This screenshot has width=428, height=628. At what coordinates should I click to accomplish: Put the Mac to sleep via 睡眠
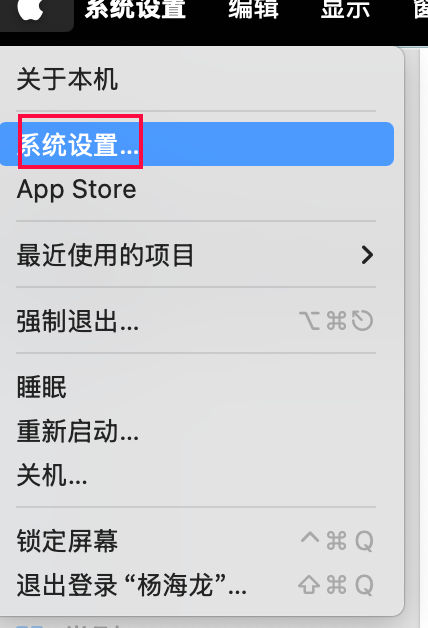pos(42,387)
